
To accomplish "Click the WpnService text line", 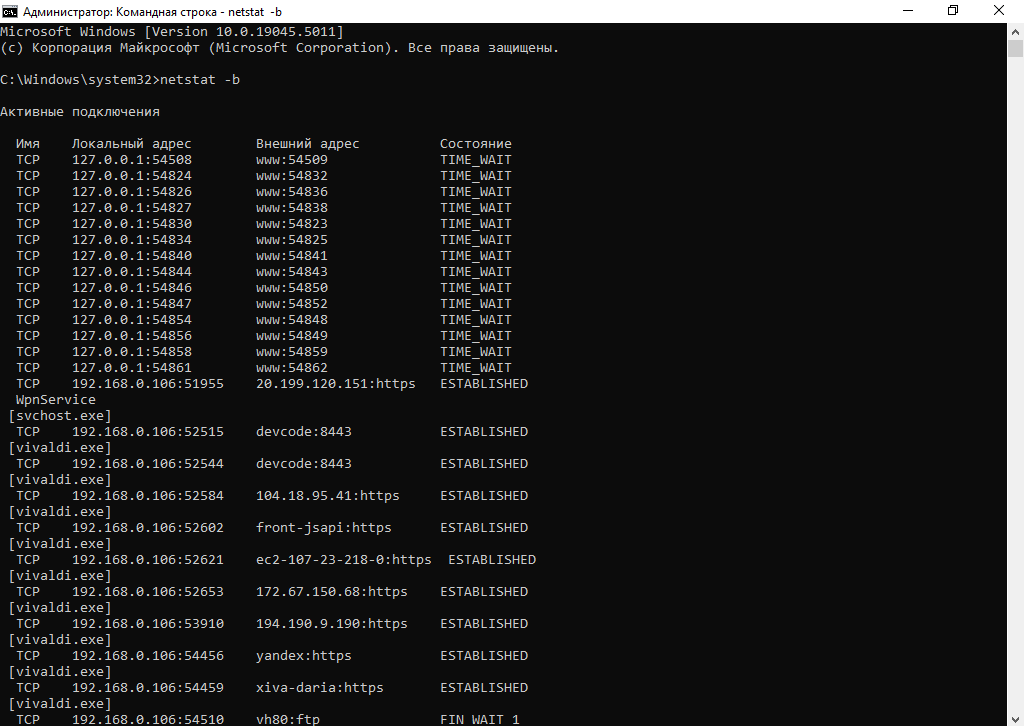I will [56, 400].
